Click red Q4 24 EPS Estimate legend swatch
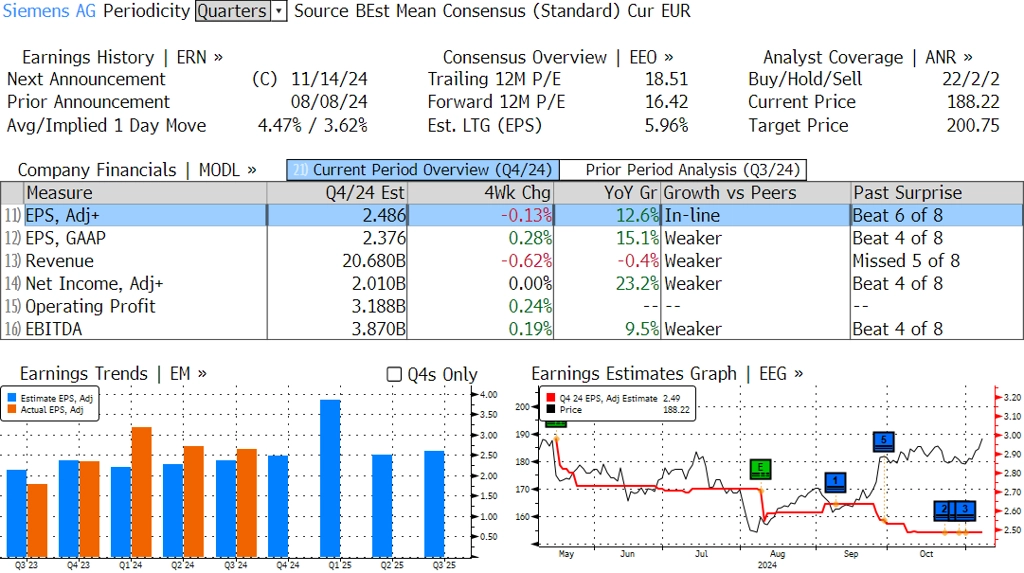The height and width of the screenshot is (573, 1024). [551, 398]
